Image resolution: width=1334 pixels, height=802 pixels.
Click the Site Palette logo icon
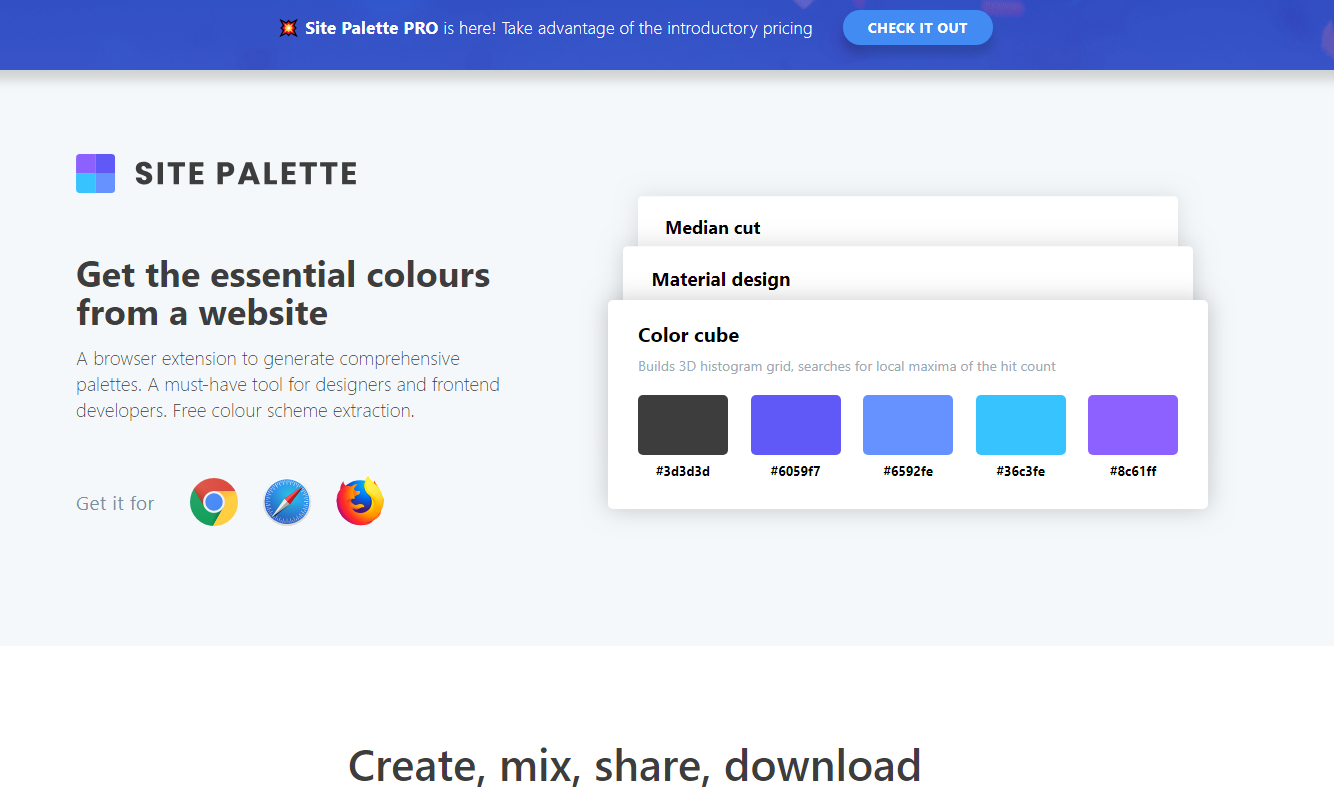(96, 173)
